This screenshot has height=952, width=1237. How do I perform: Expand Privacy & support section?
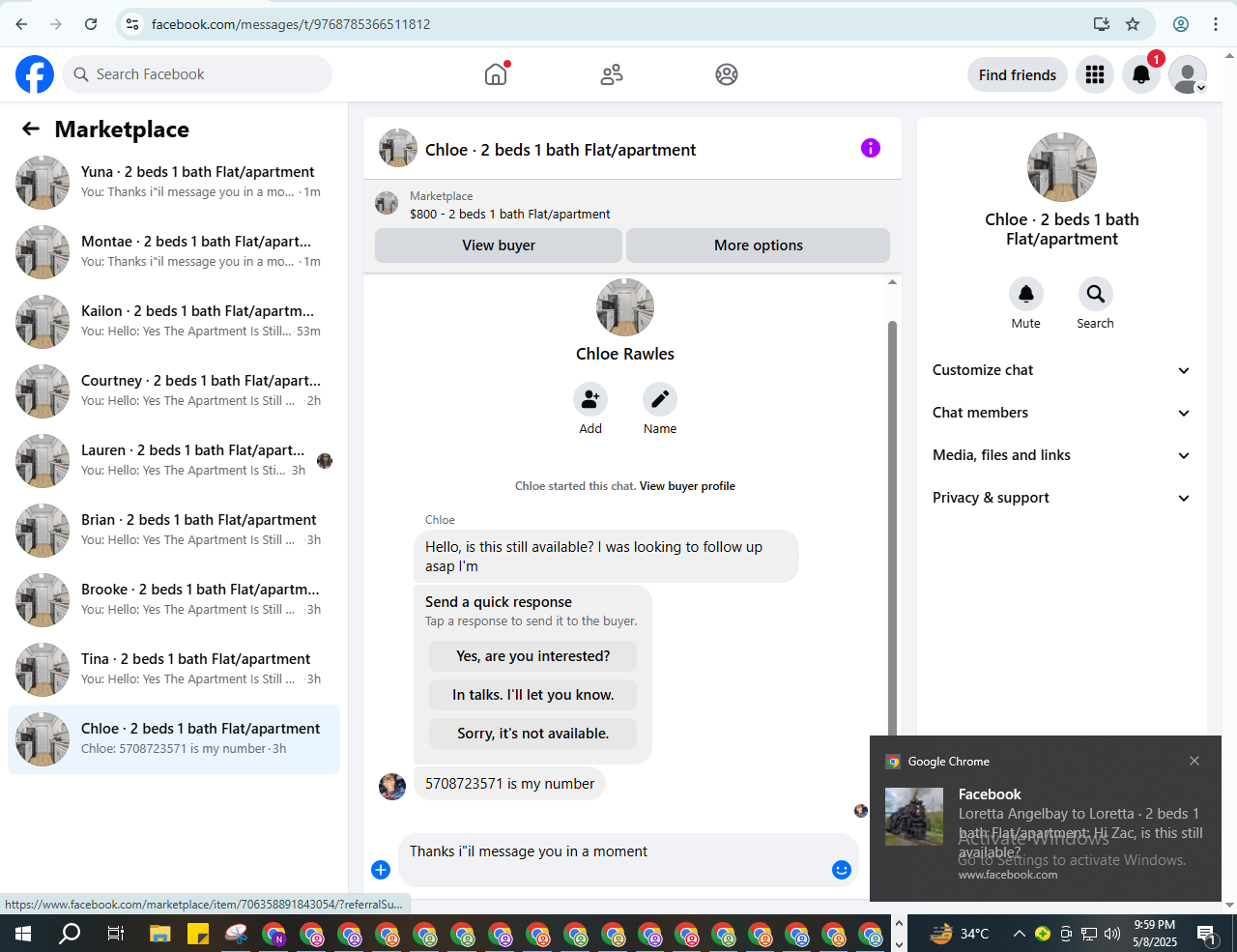pos(1062,498)
